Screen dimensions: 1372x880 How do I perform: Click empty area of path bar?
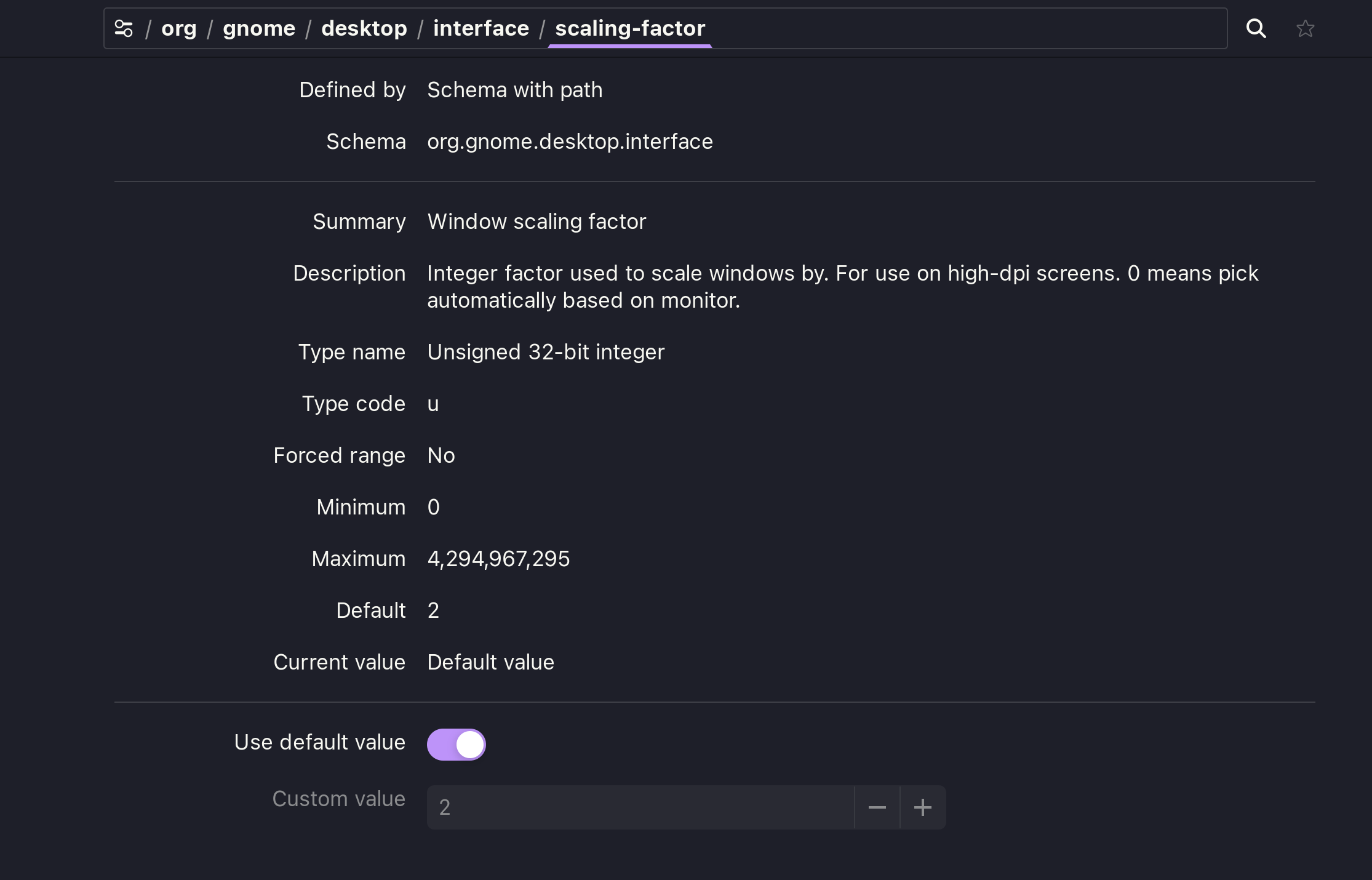coord(966,28)
